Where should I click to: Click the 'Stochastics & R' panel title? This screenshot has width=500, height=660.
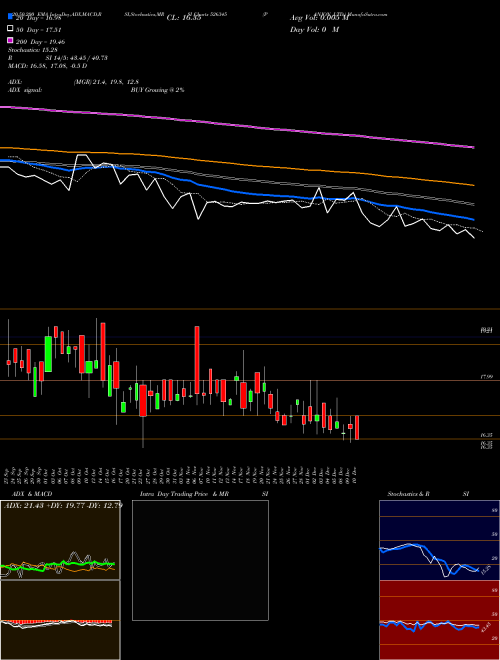tap(408, 494)
